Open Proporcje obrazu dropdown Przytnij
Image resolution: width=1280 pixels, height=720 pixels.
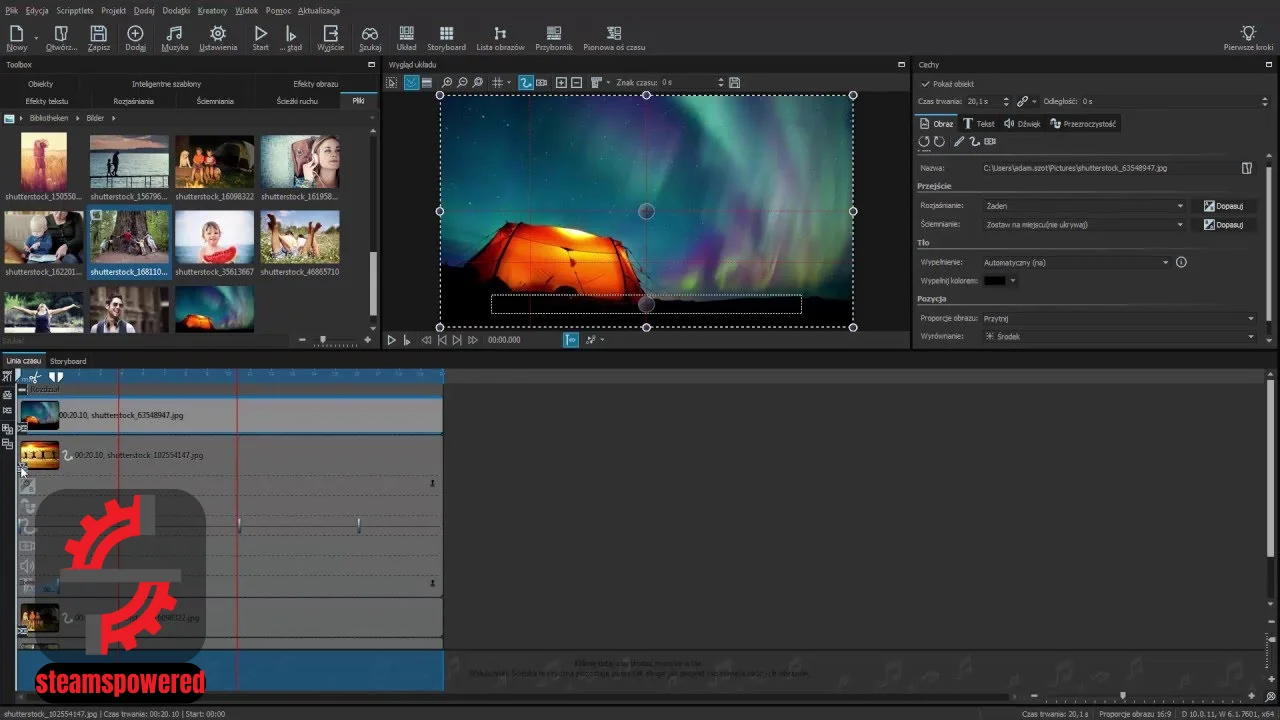point(1118,318)
